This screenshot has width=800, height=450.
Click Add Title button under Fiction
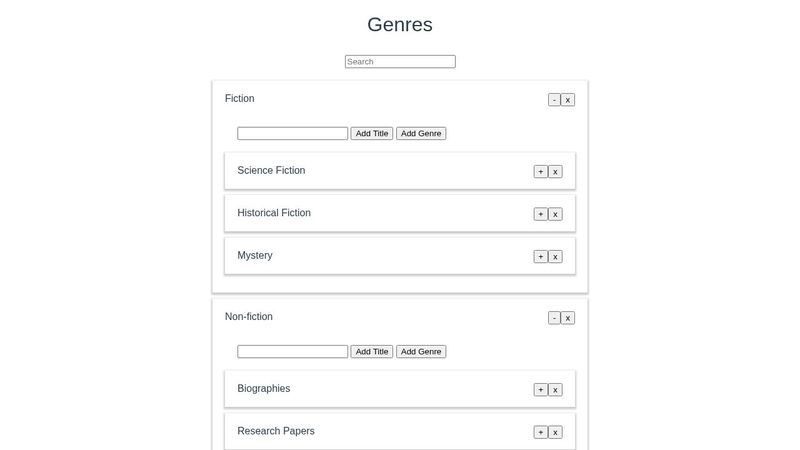click(x=372, y=133)
